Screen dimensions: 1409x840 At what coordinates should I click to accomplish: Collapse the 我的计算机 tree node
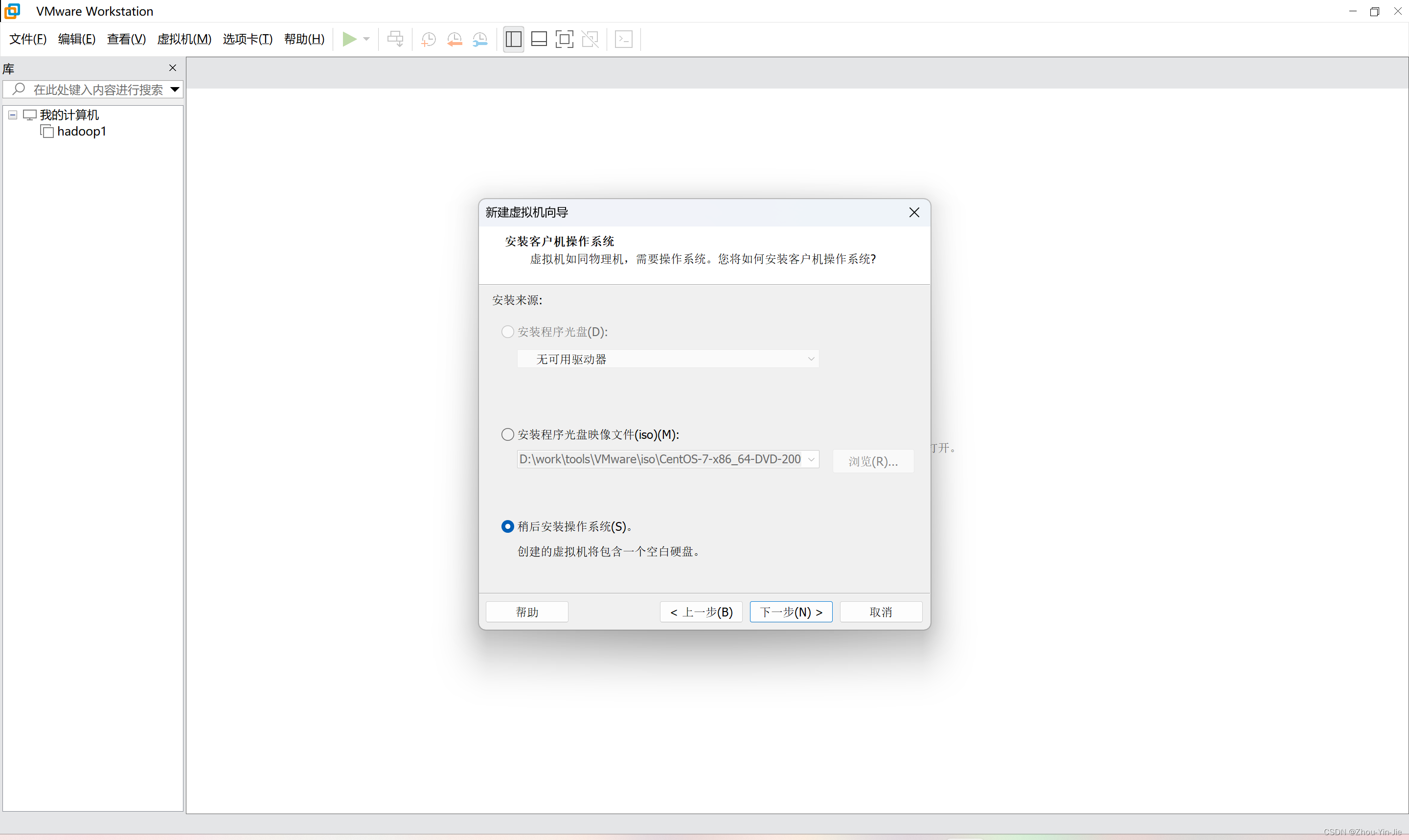[x=12, y=114]
